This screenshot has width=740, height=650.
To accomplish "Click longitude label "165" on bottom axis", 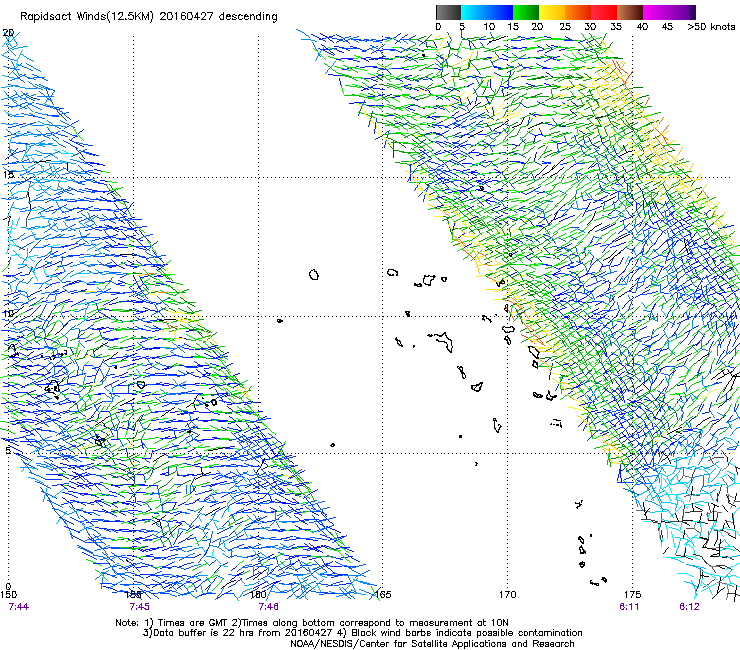I will coord(383,595).
